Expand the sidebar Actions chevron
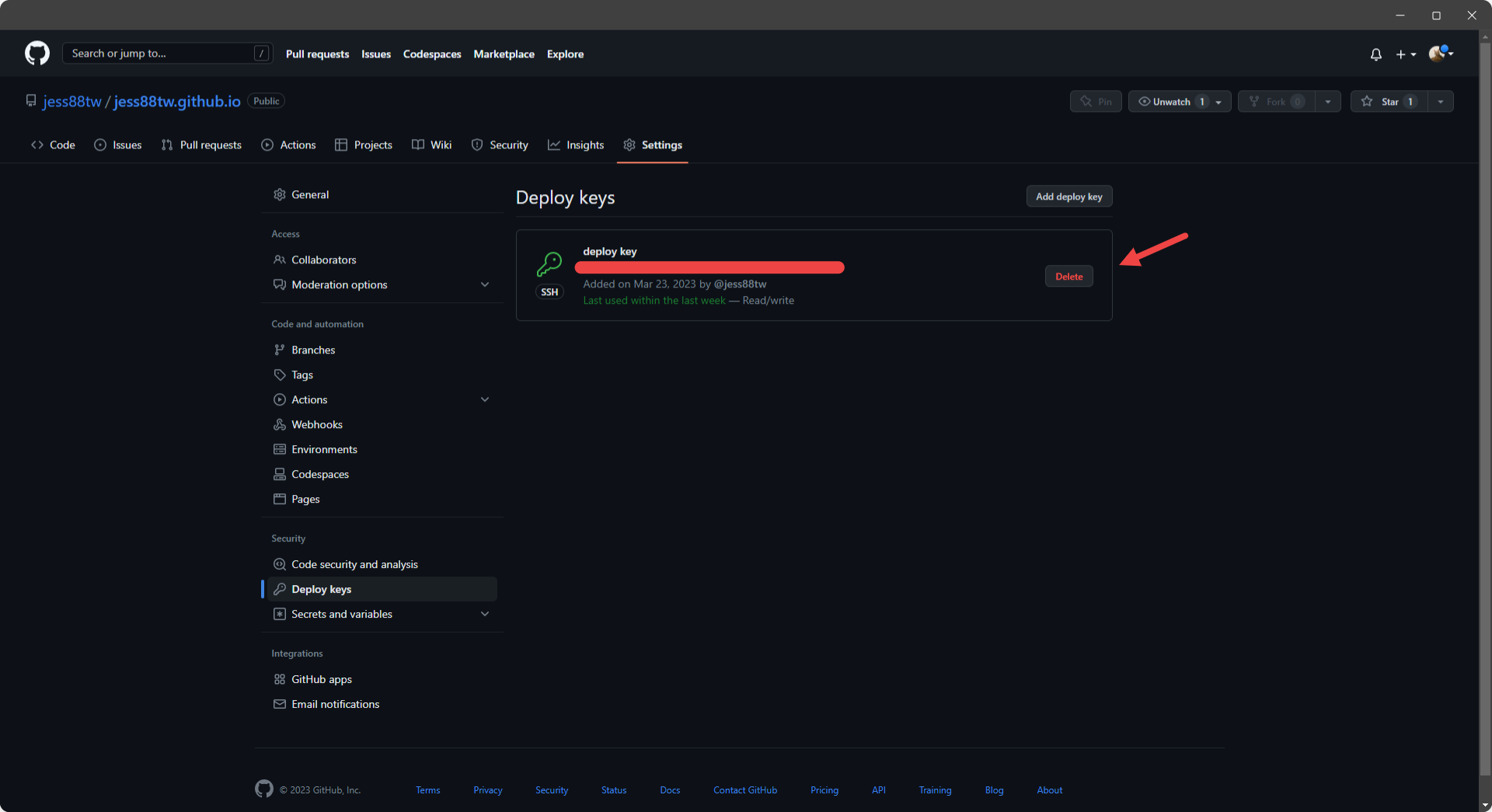The height and width of the screenshot is (812, 1492). point(485,400)
